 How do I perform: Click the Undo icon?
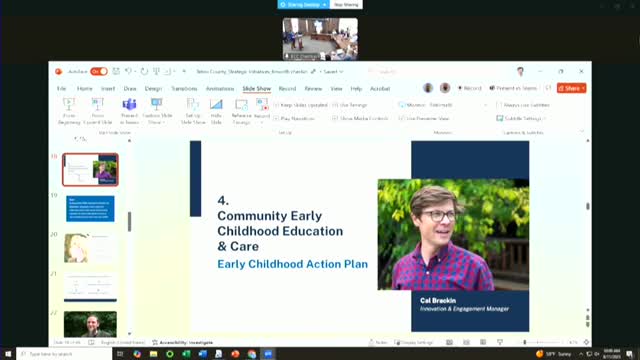129,71
